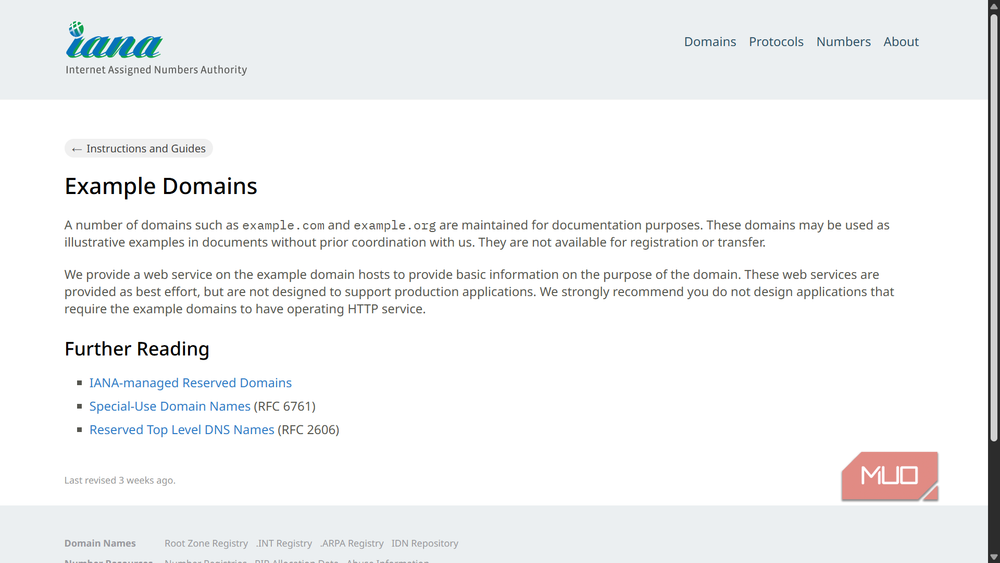Open the Numbers menu item
Image resolution: width=1000 pixels, height=563 pixels.
click(x=843, y=41)
